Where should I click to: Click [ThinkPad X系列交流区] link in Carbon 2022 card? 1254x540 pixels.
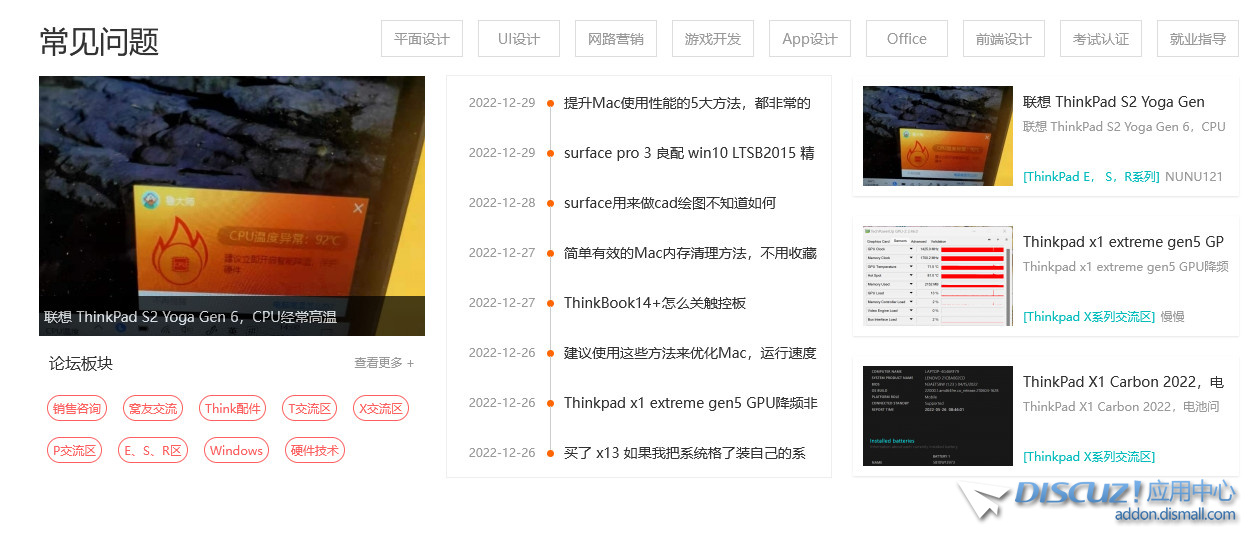point(1089,457)
